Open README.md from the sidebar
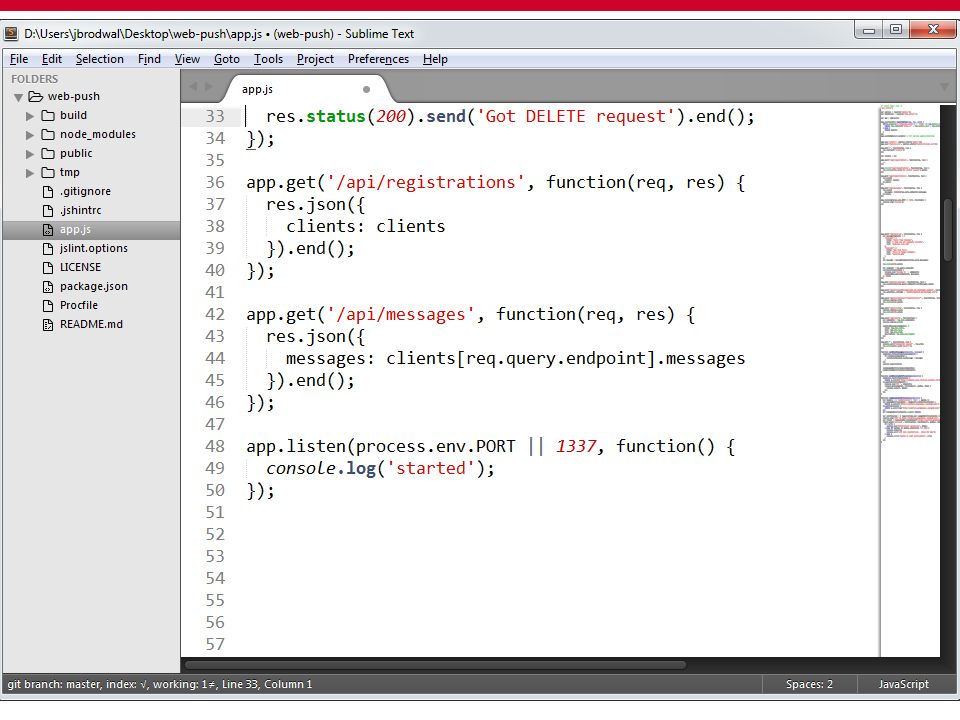 click(x=91, y=324)
